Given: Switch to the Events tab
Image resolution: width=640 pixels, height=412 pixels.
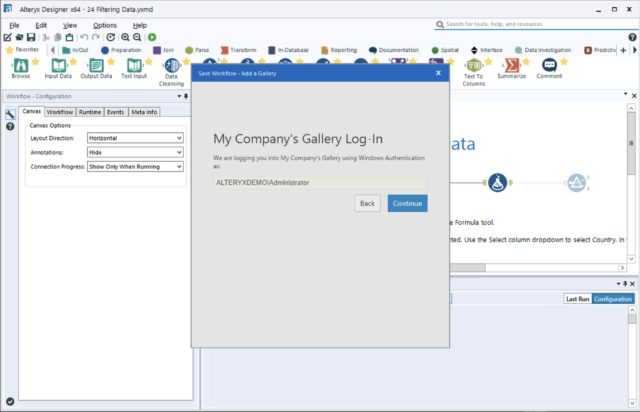Looking at the screenshot, I should (116, 112).
